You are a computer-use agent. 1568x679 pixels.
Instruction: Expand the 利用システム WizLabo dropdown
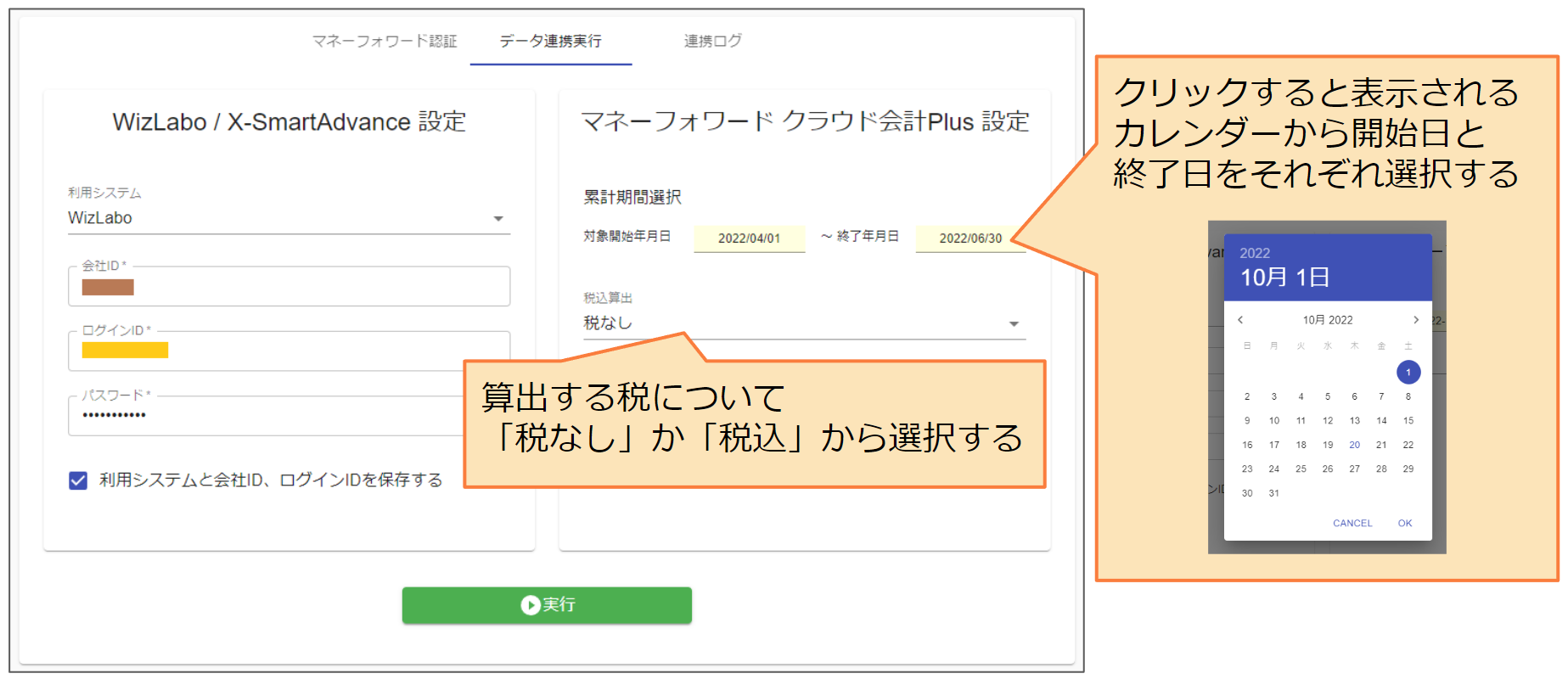click(x=289, y=218)
